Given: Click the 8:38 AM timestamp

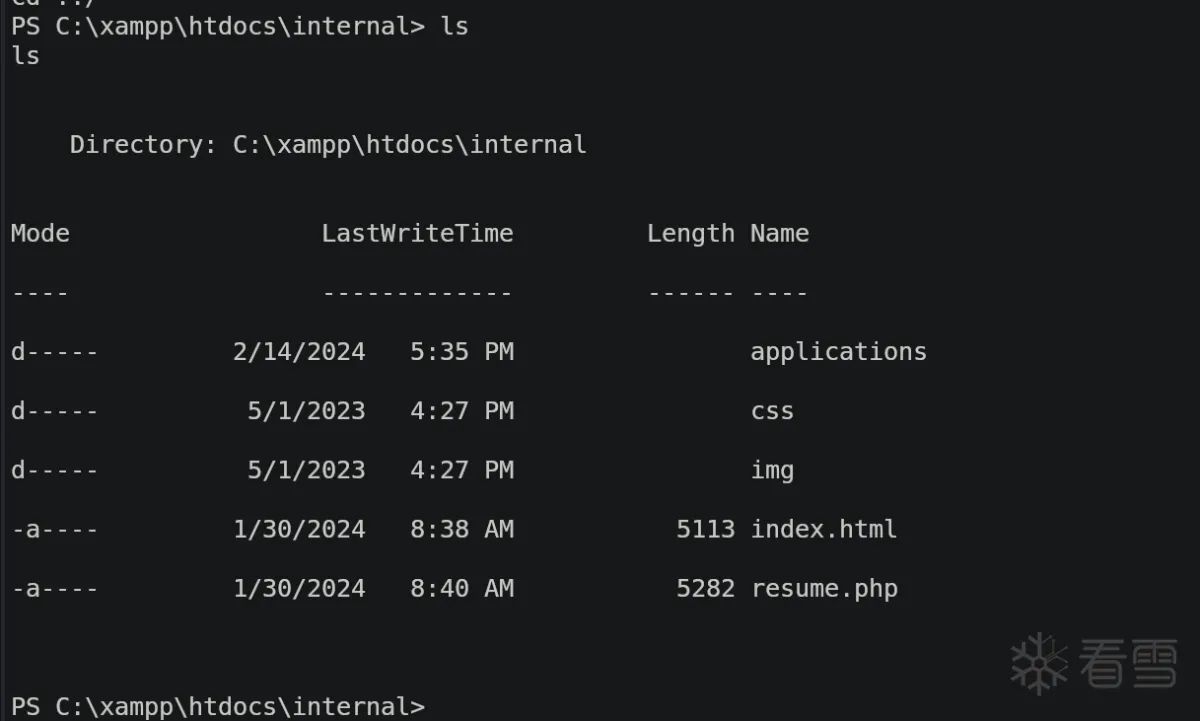Looking at the screenshot, I should [x=461, y=529].
